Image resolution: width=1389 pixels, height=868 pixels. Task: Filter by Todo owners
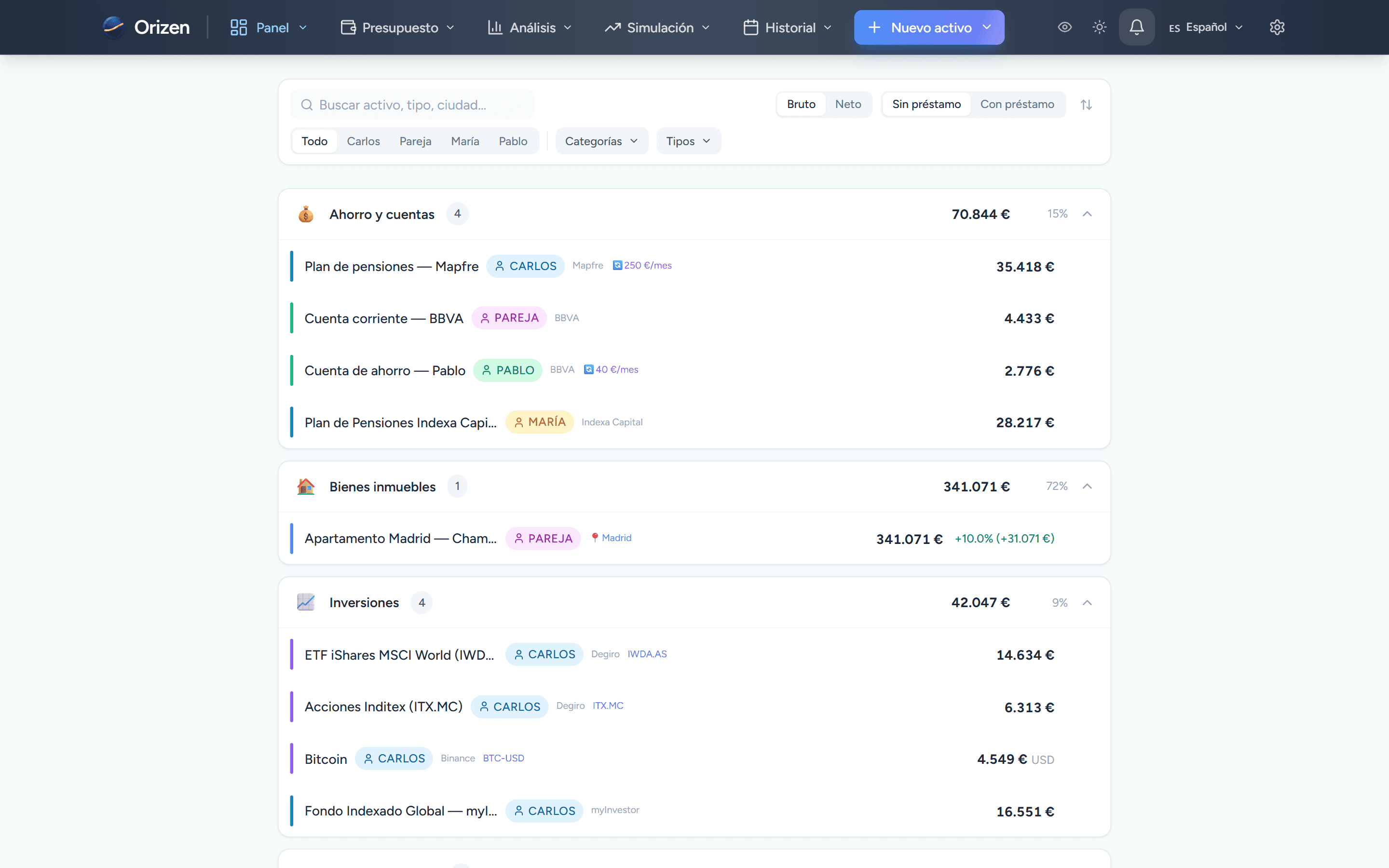[314, 141]
